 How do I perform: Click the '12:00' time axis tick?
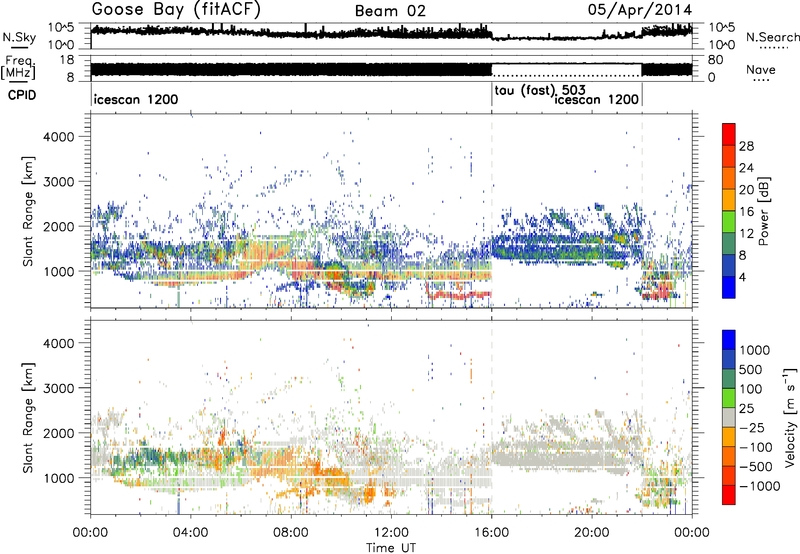391,533
